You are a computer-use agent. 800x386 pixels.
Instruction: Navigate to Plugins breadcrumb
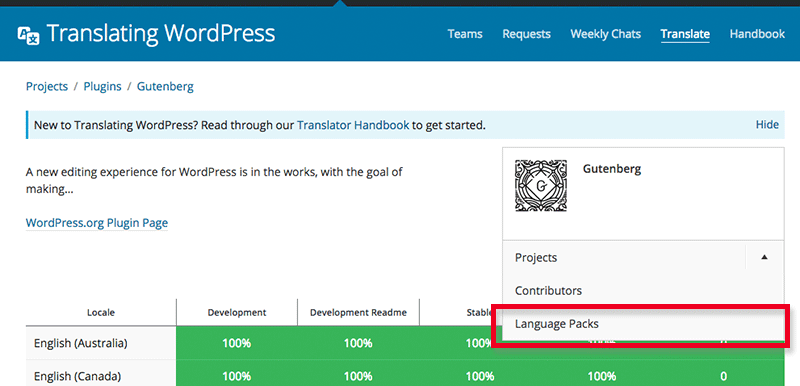coord(103,86)
